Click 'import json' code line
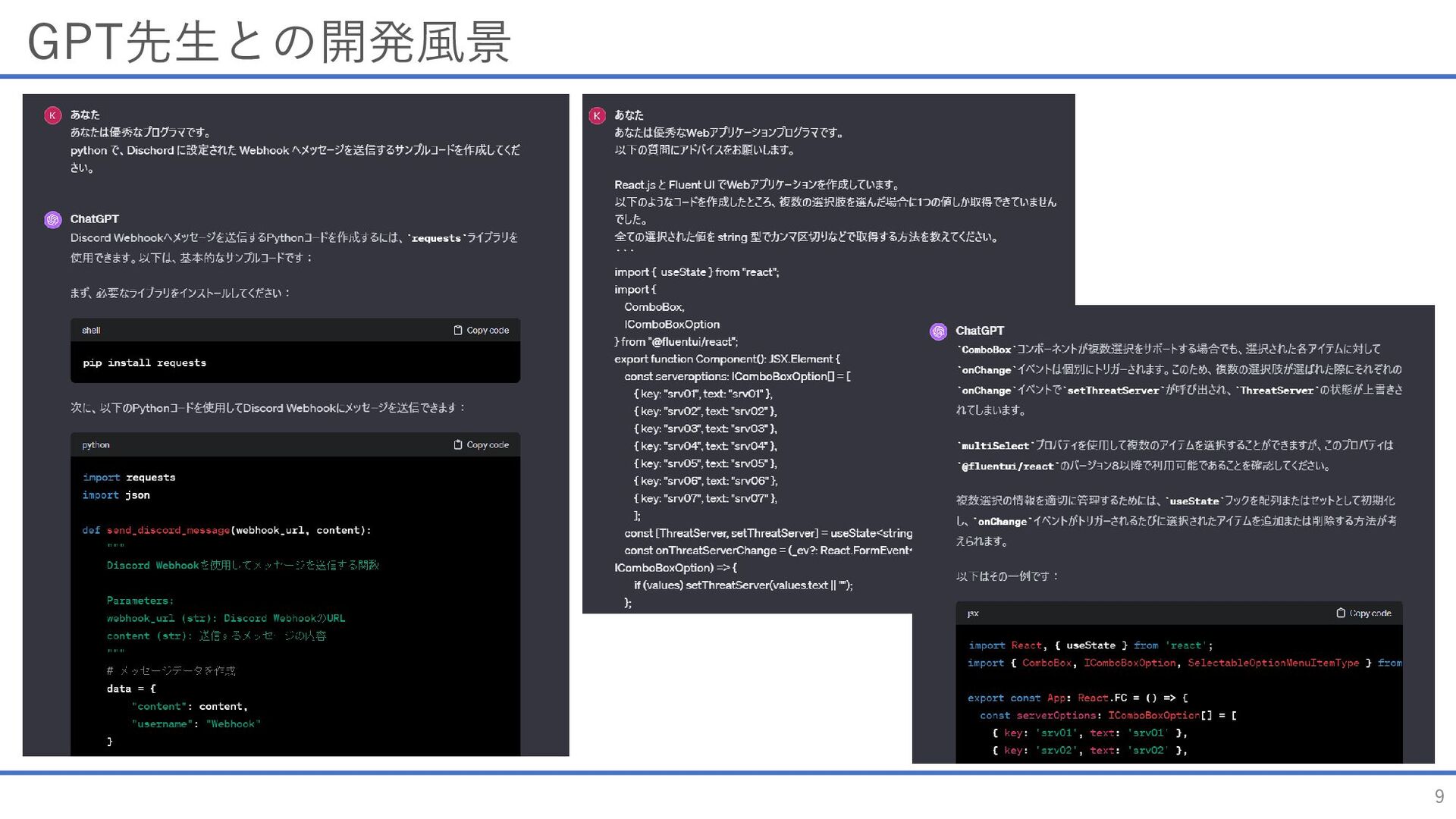Viewport: 1456px width, 819px height. (x=116, y=495)
